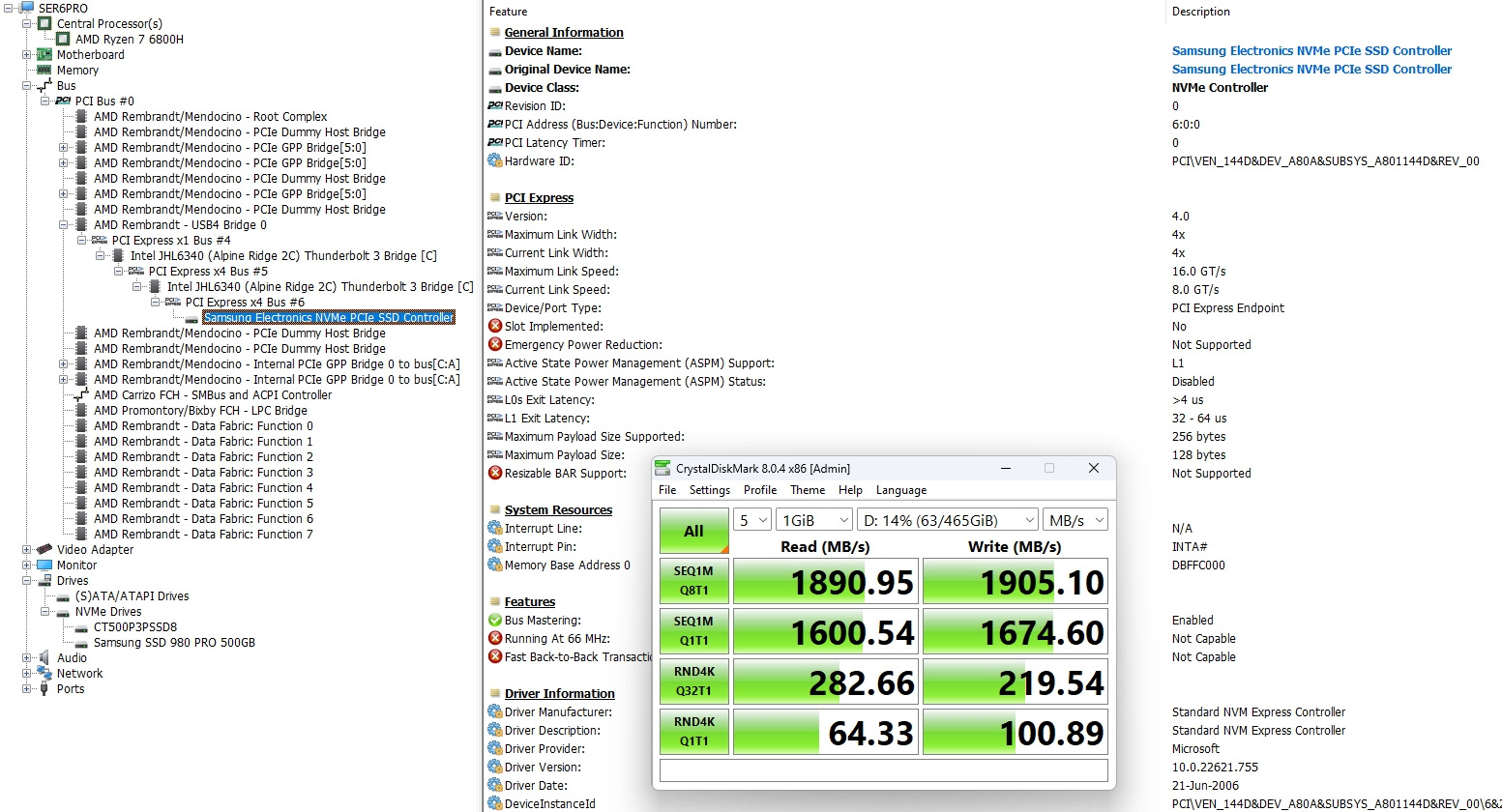1502x812 pixels.
Task: Open the test size dropdown showing 1GiB
Action: coord(814,520)
